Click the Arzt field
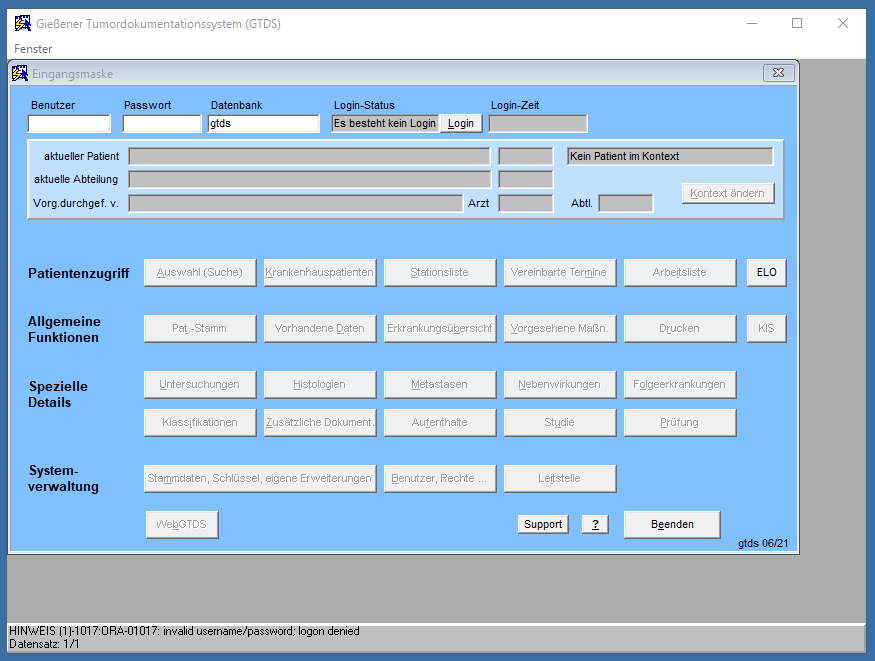Viewport: 875px width, 661px height. pyautogui.click(x=526, y=203)
